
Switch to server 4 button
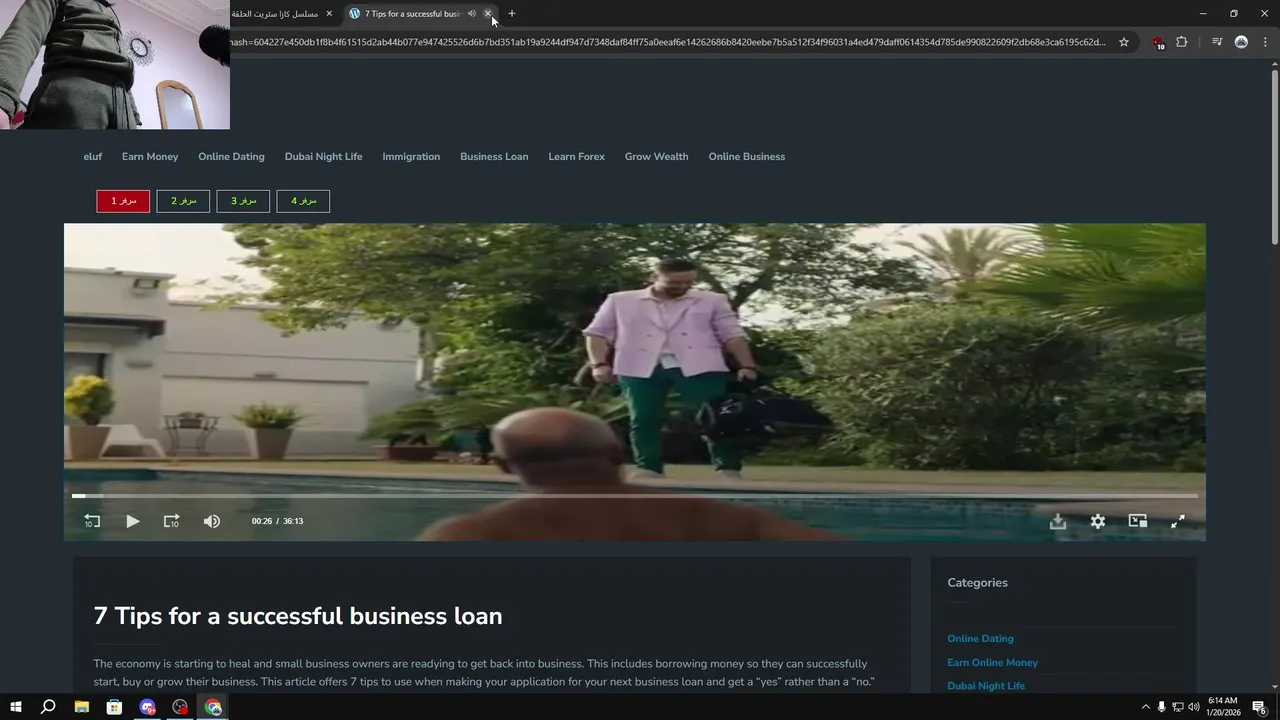click(303, 201)
